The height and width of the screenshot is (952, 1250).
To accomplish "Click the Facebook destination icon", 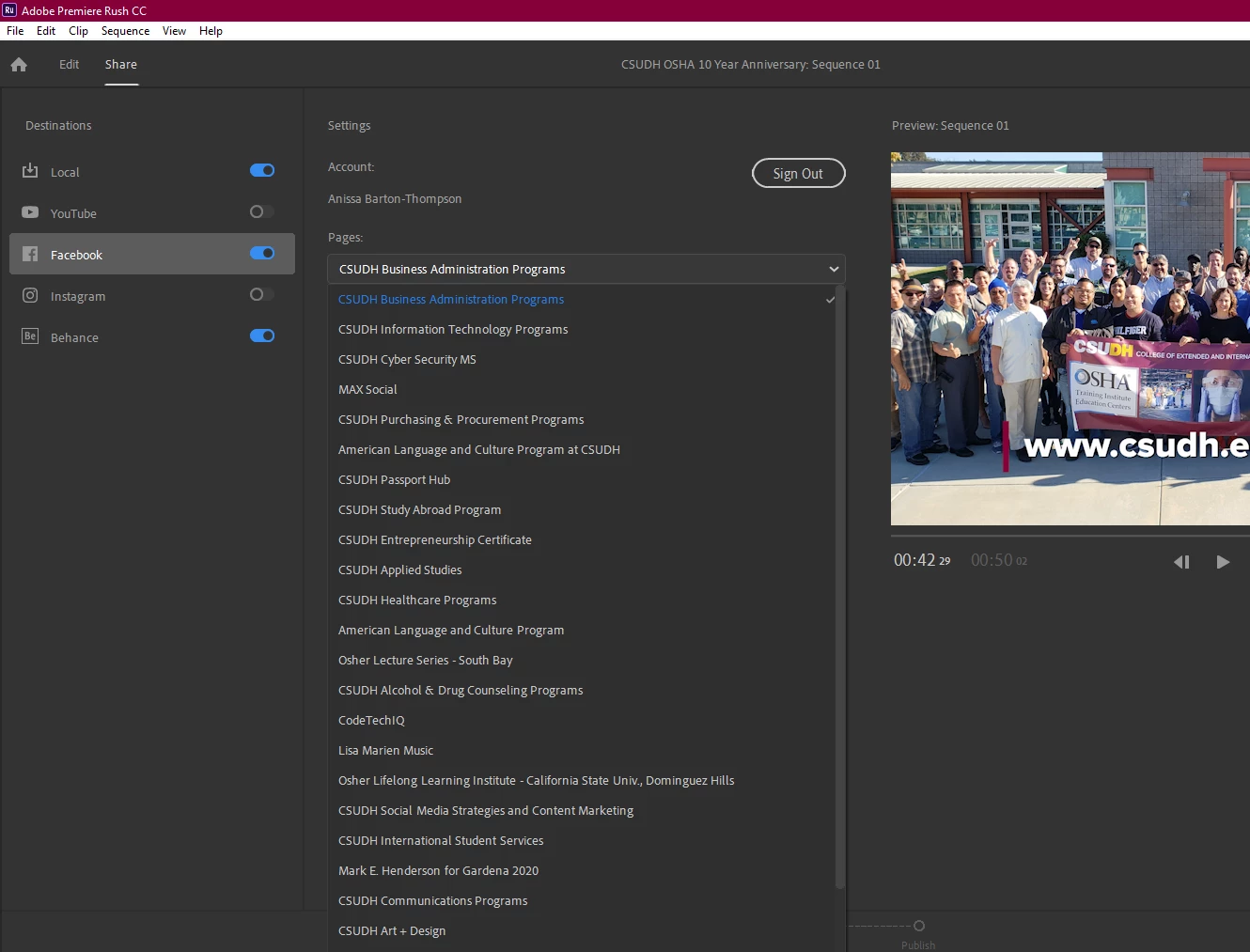I will pyautogui.click(x=30, y=254).
